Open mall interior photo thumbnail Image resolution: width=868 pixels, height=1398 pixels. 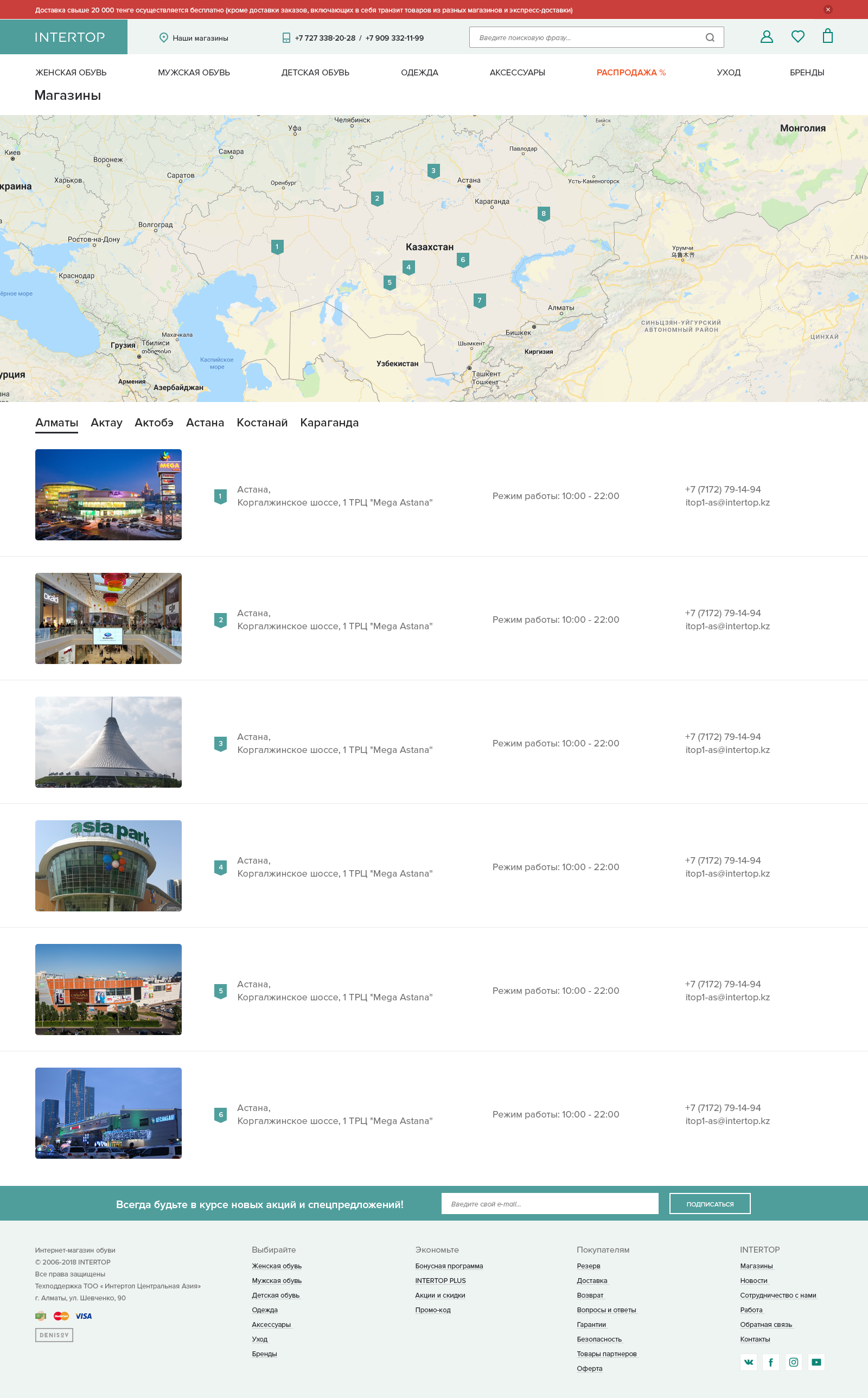tap(108, 618)
